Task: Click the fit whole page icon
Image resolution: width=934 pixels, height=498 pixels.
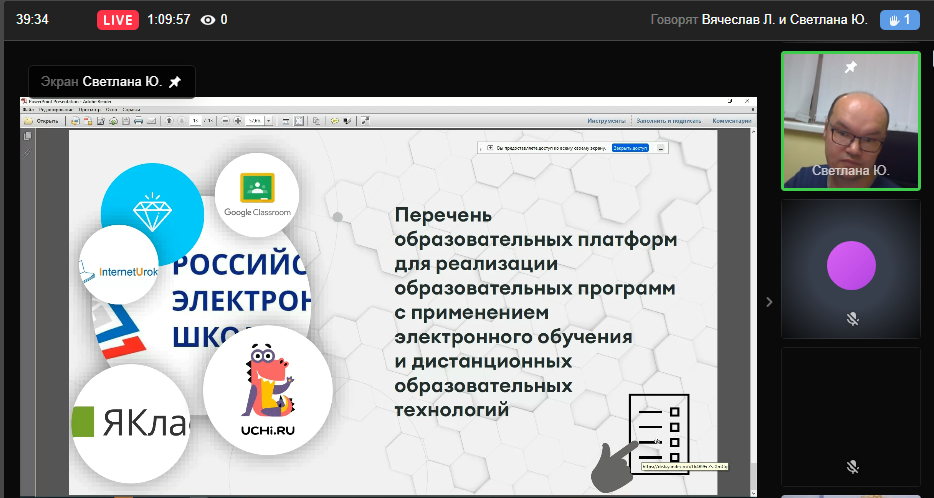Action: 298,121
